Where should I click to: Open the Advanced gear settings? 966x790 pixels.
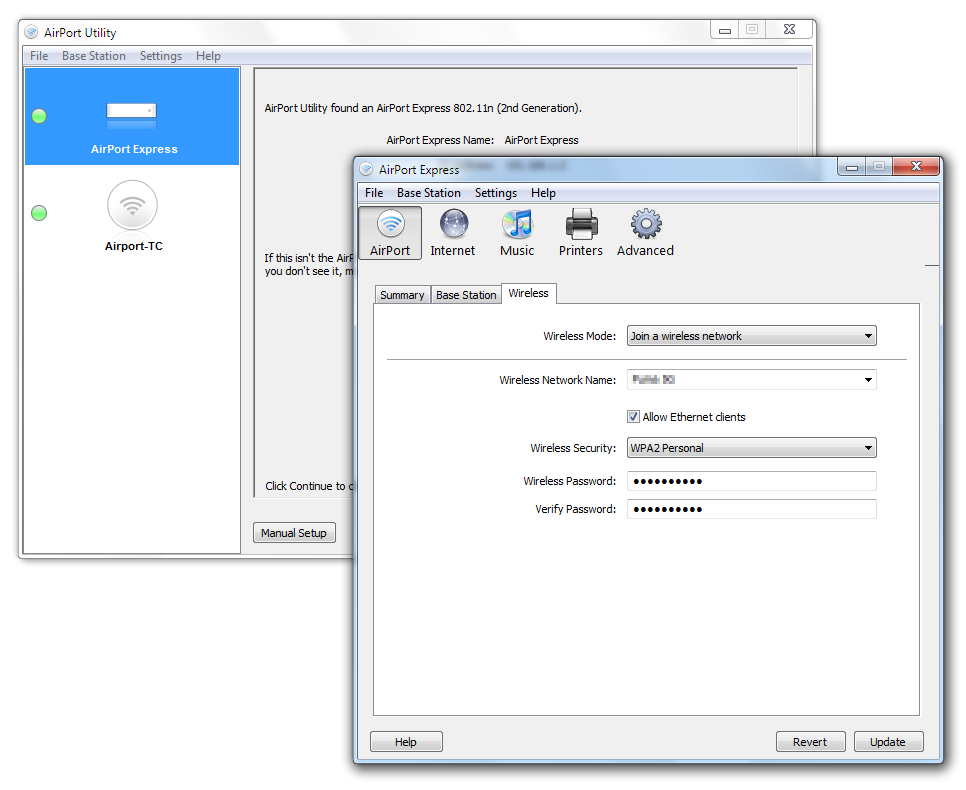645,233
